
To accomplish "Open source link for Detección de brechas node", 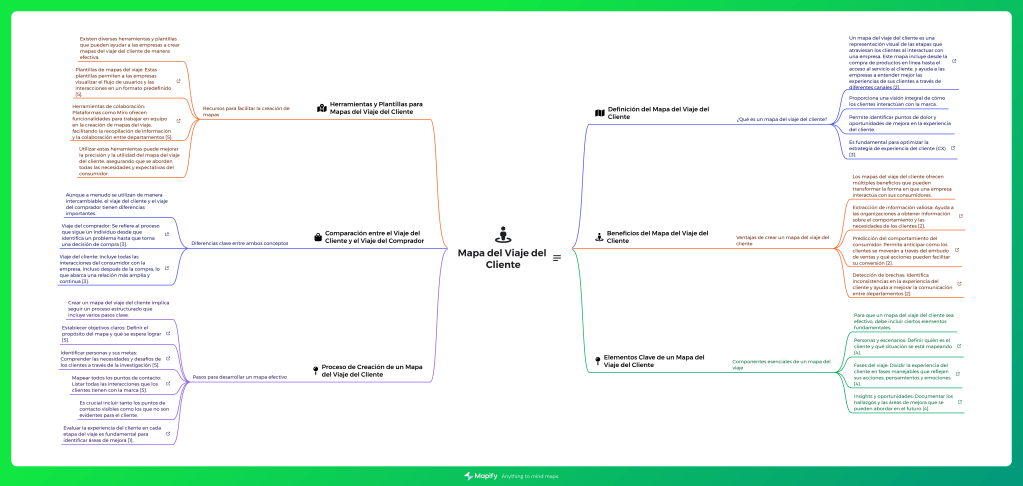I will pyautogui.click(x=960, y=284).
